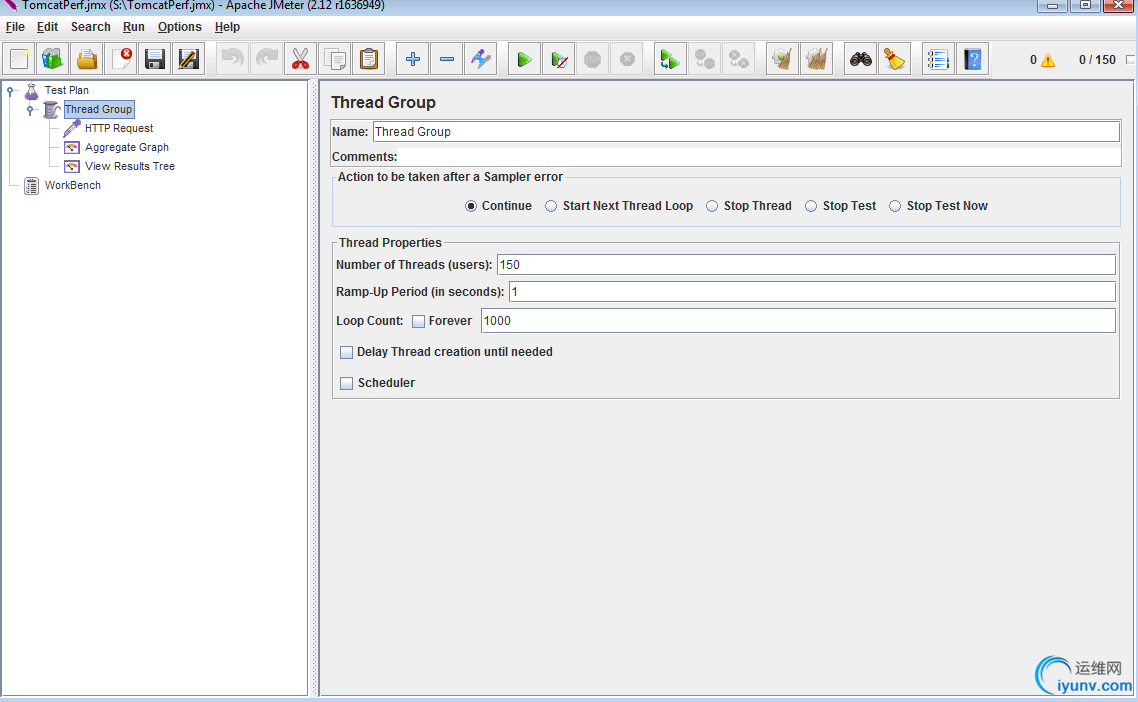This screenshot has width=1138, height=702.
Task: Click the Number of Threads field
Action: coord(806,264)
